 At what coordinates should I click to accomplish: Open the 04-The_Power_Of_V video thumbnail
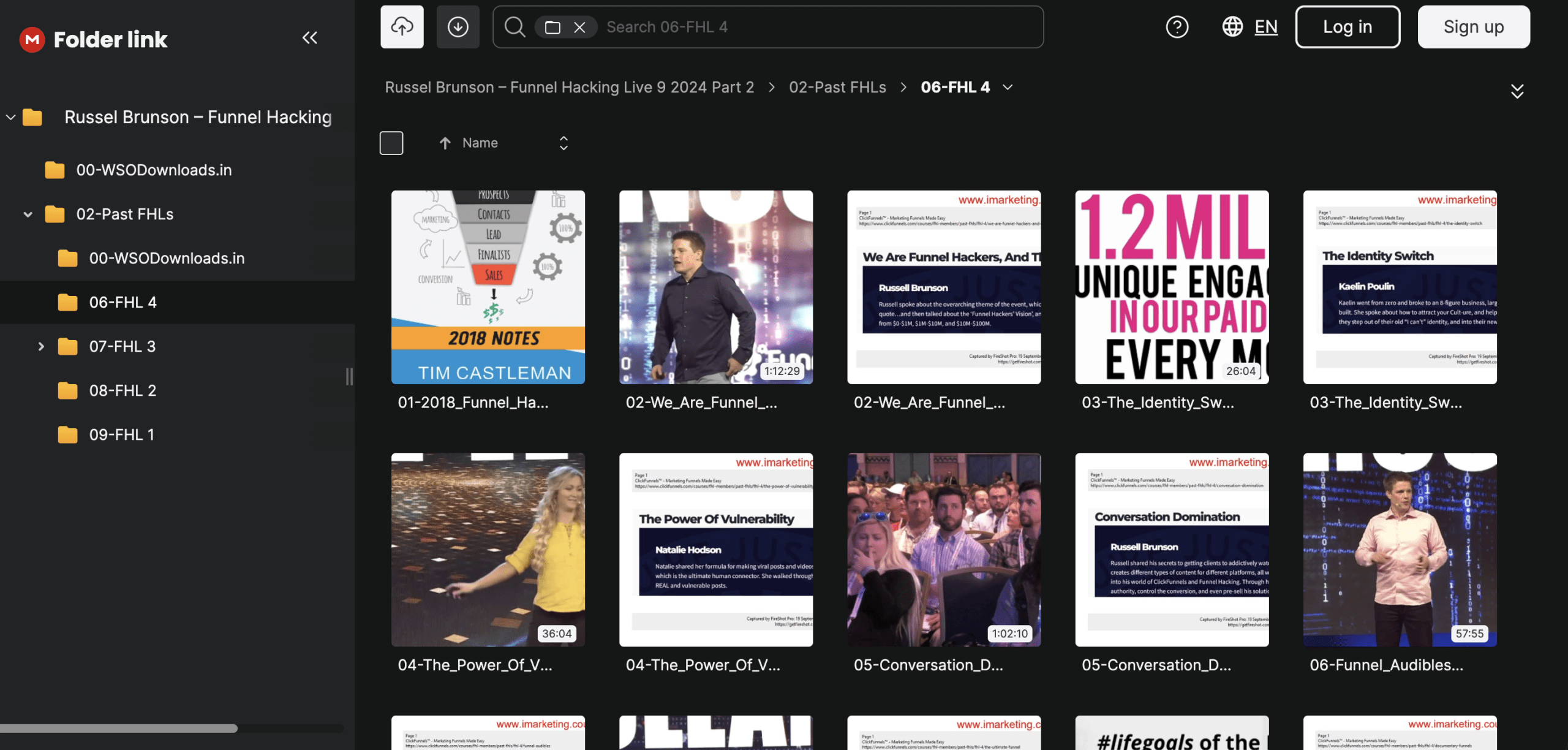tap(488, 550)
